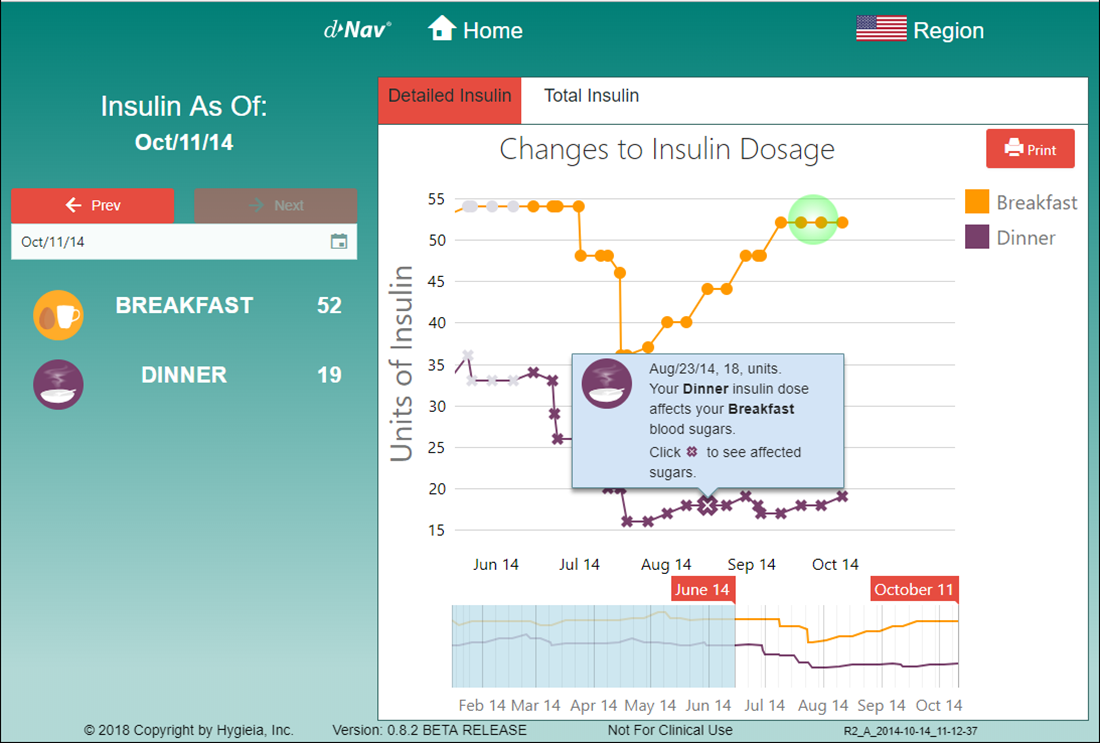Screen dimensions: 1100x743
Task: Open the calendar date picker icon
Action: tap(339, 241)
